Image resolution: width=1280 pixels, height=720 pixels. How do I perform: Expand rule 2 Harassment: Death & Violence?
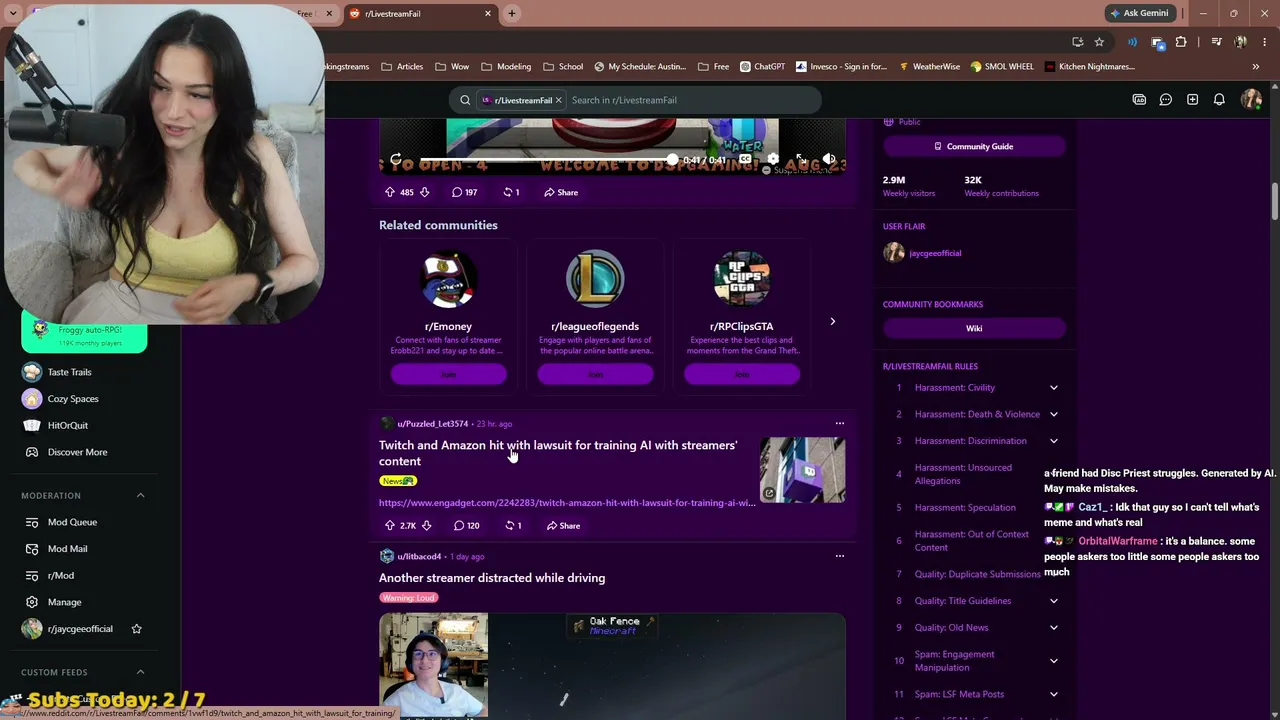[1053, 414]
